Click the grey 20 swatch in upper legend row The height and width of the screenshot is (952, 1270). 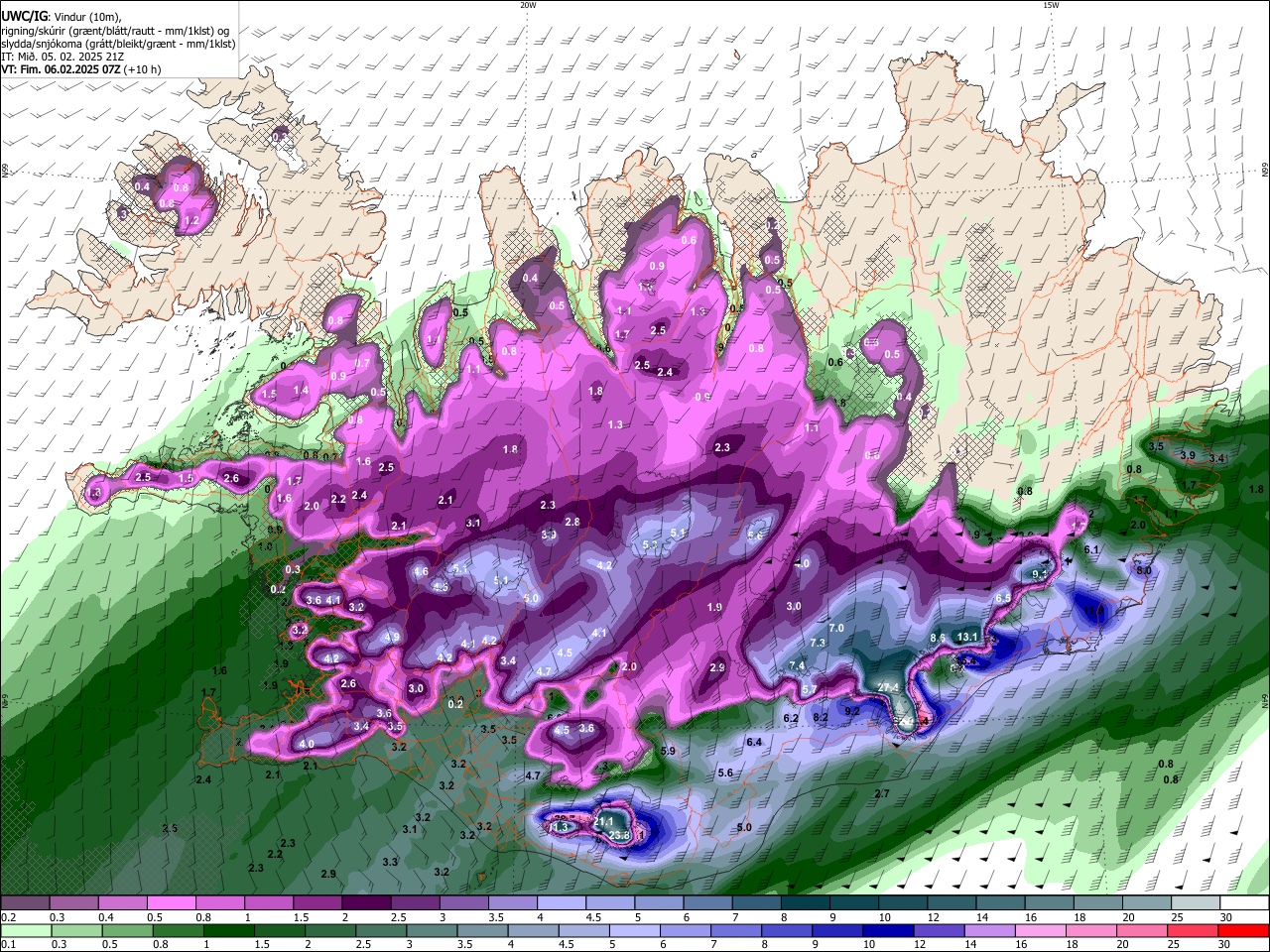pos(1148,902)
